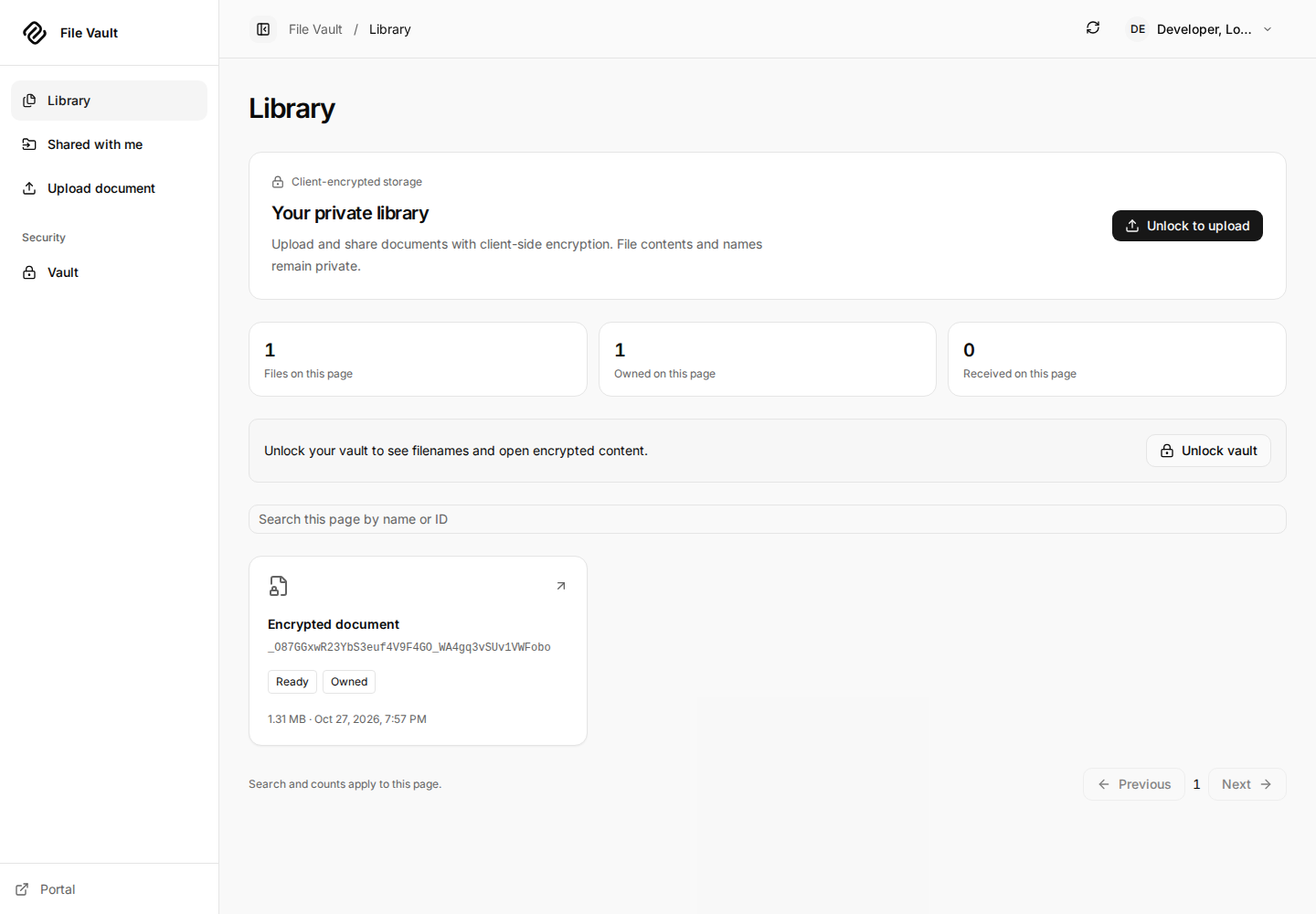Viewport: 1316px width, 914px height.
Task: Click the page number 1
Action: tap(1196, 784)
